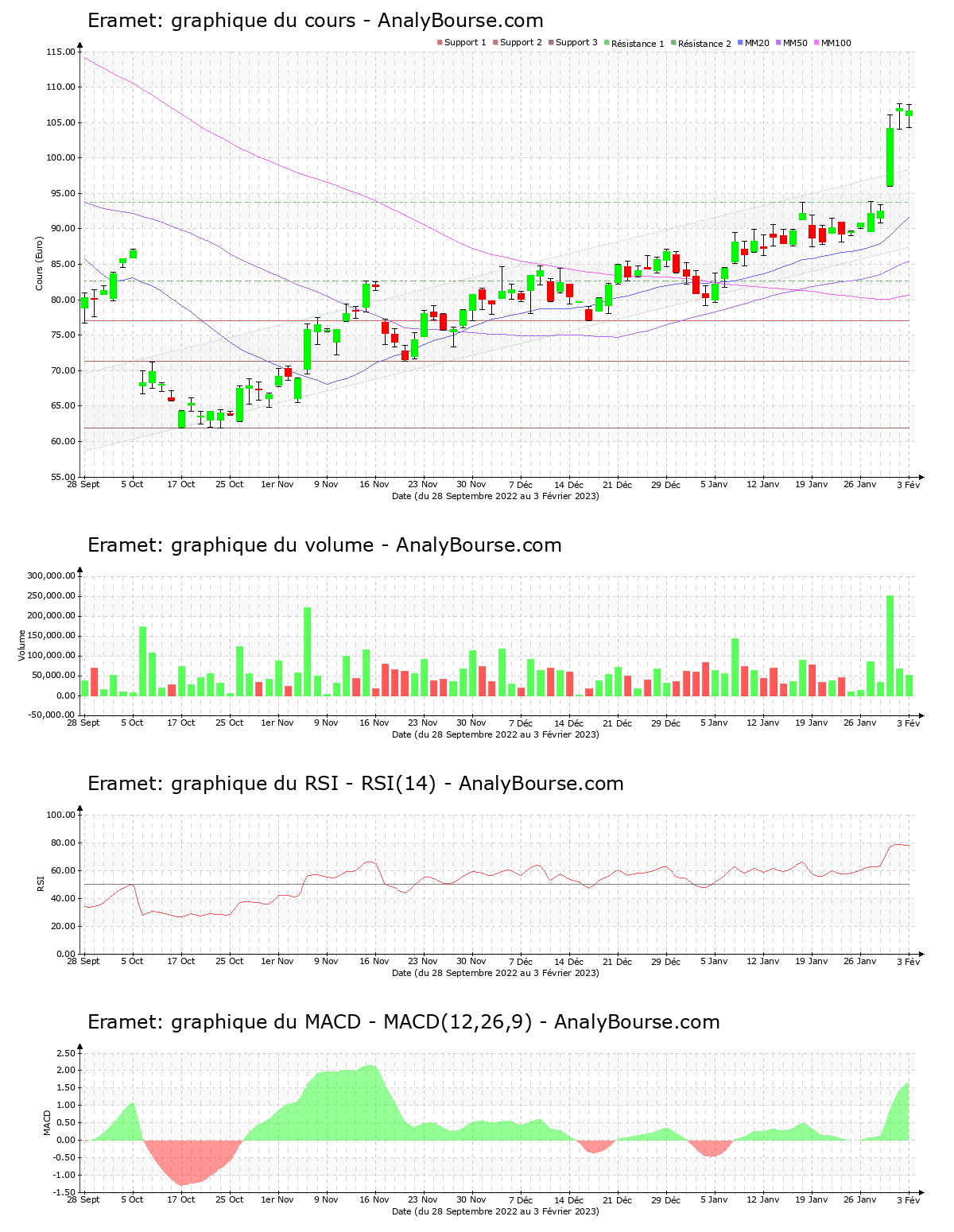The image size is (954, 1232).
Task: Click the Support 1 red legend swatch
Action: click(x=440, y=43)
